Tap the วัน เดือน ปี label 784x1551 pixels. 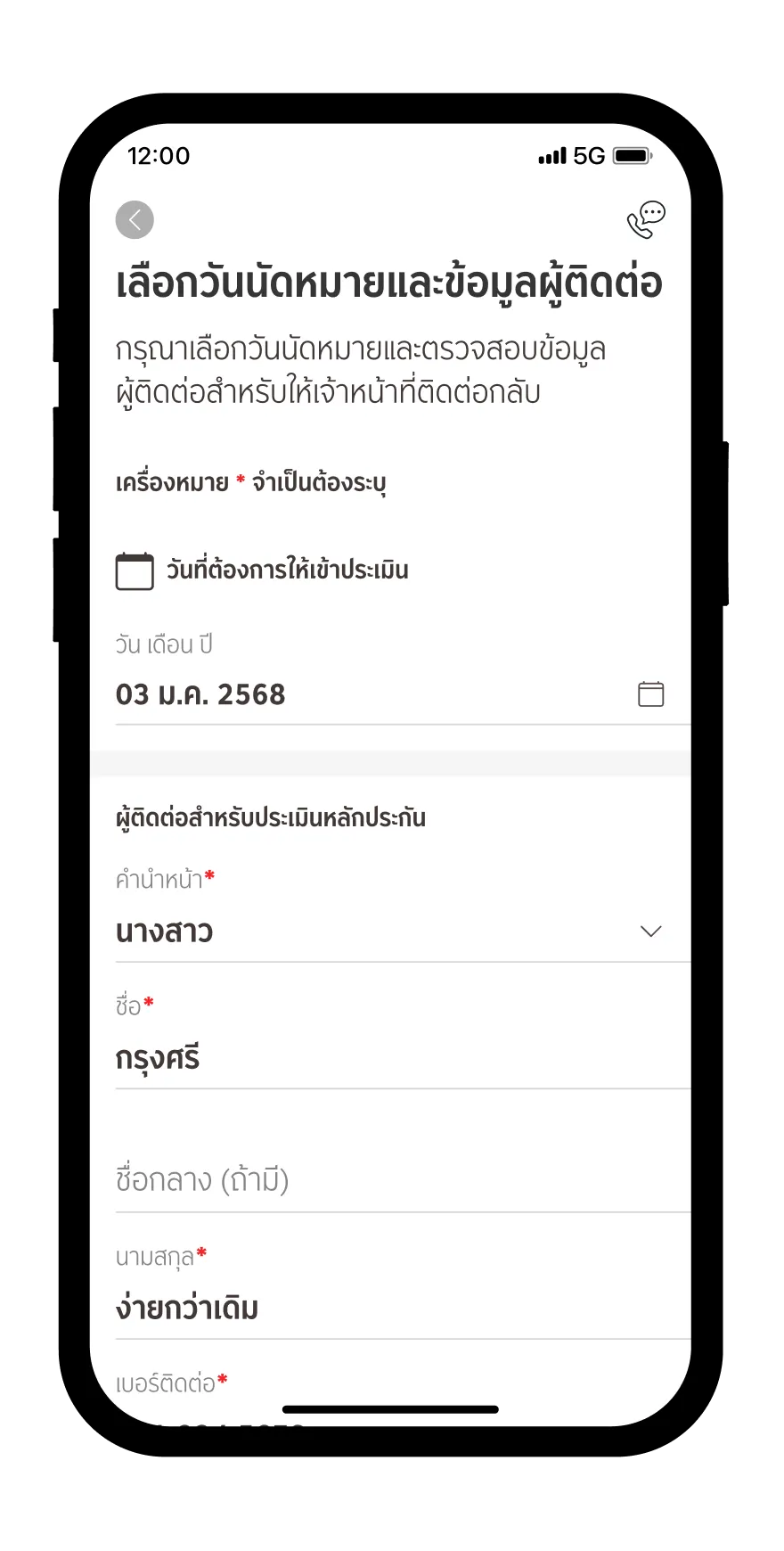point(164,644)
